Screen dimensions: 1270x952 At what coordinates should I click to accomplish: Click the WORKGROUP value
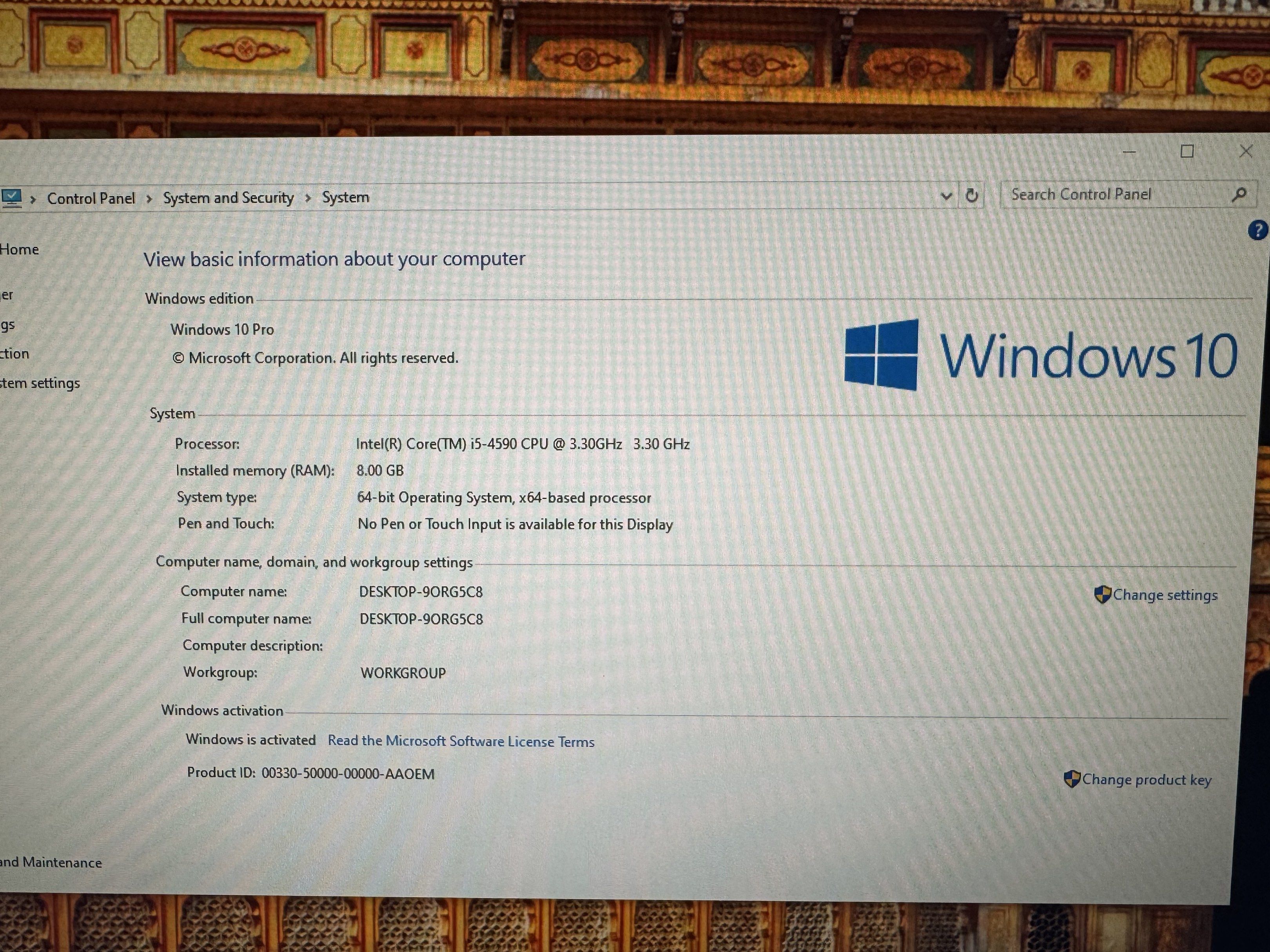(403, 673)
